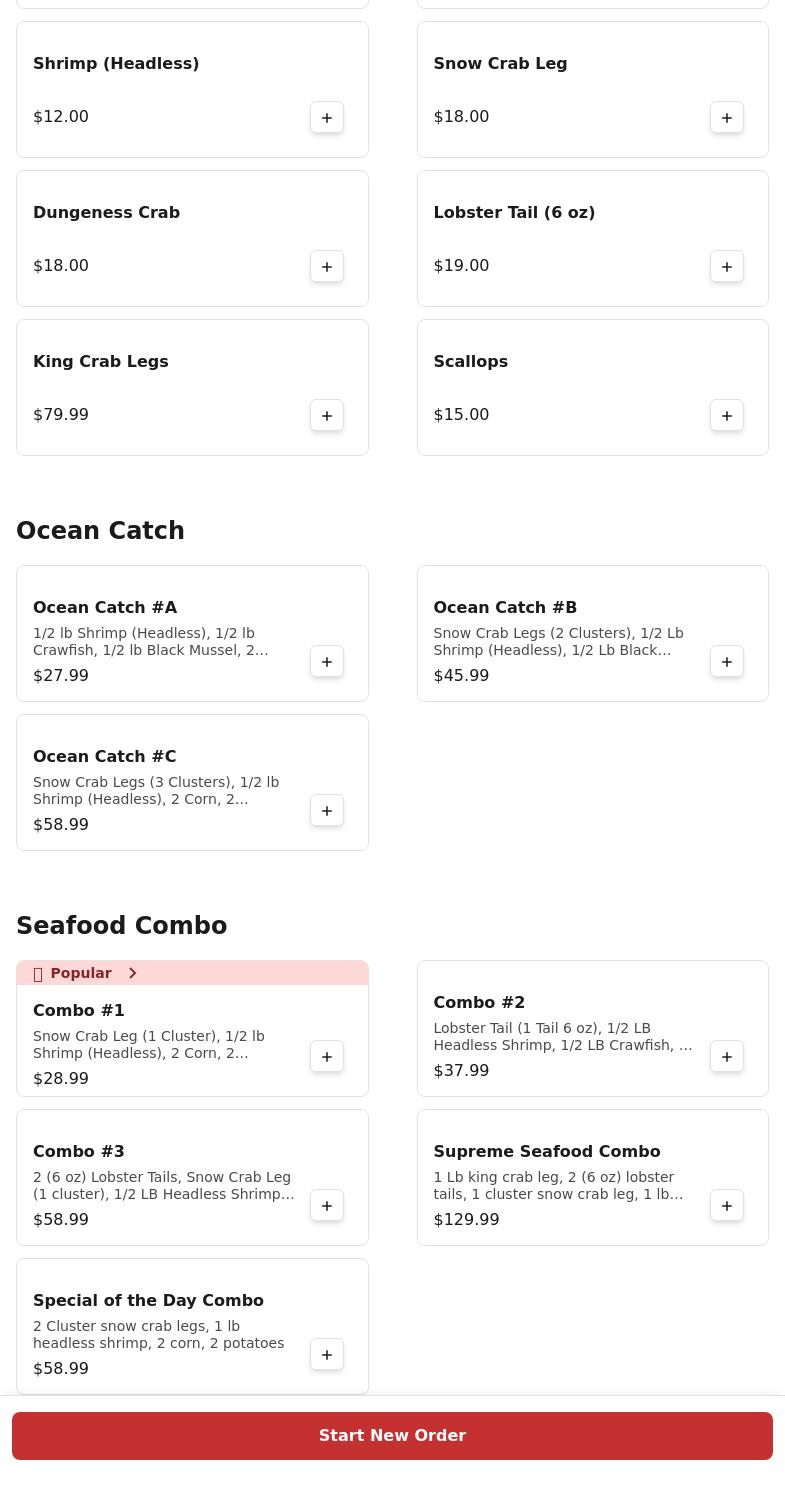Viewport: 785px width, 1487px height.
Task: Add Shrimp (Headless) to order
Action: [327, 117]
